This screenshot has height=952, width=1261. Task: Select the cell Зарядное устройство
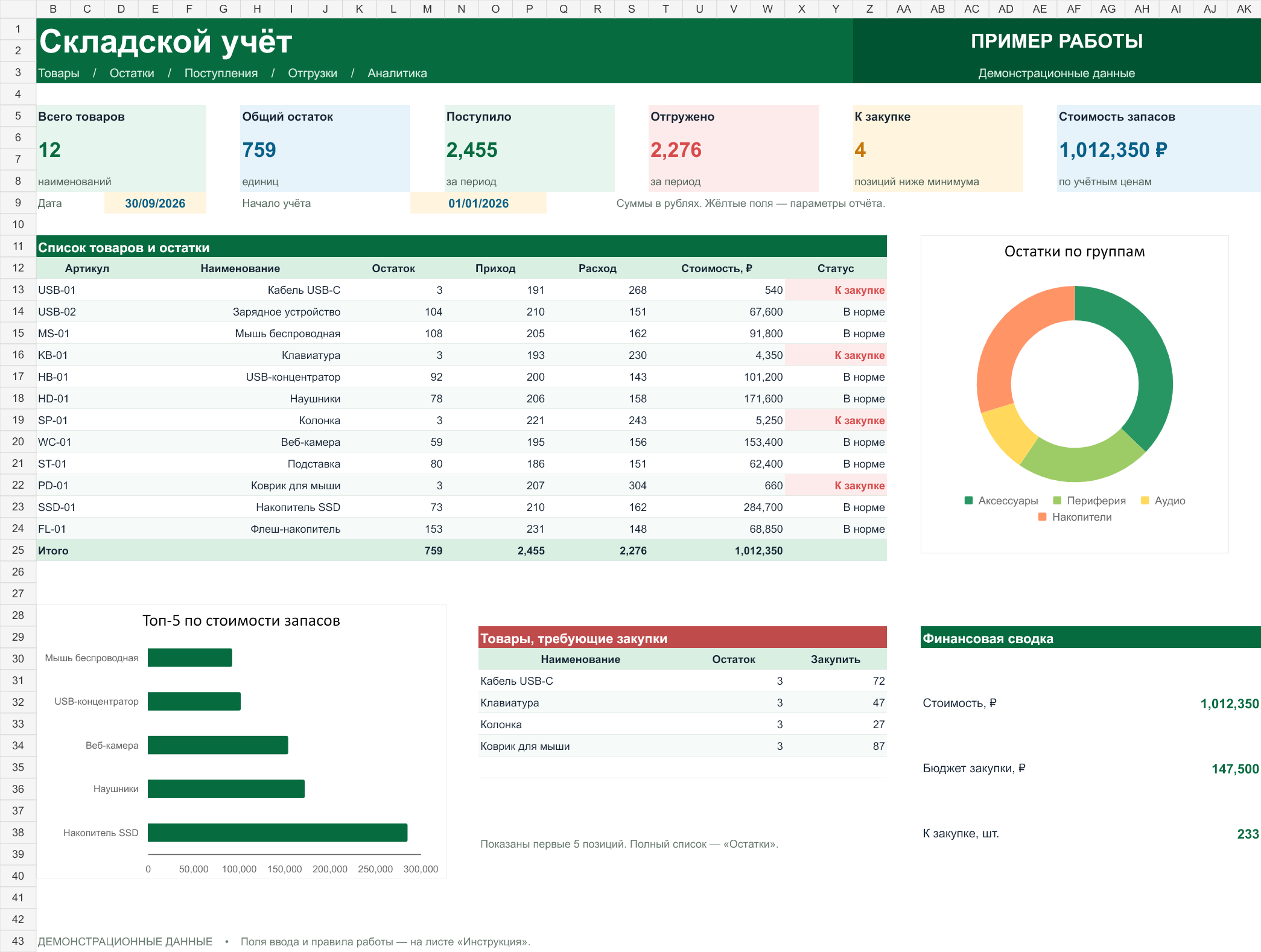tap(240, 311)
